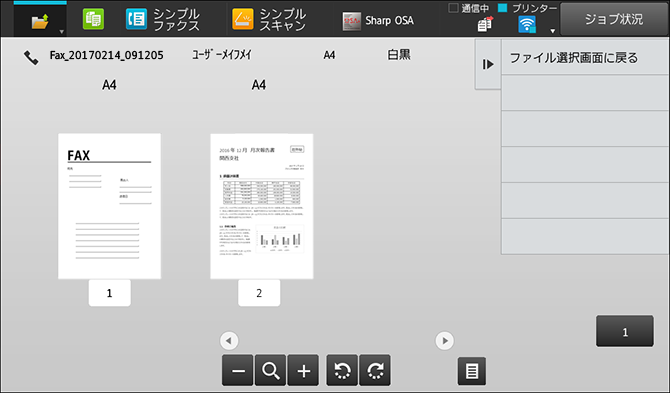The height and width of the screenshot is (393, 670).
Task: Go to next preview page arrow
Action: pos(444,341)
